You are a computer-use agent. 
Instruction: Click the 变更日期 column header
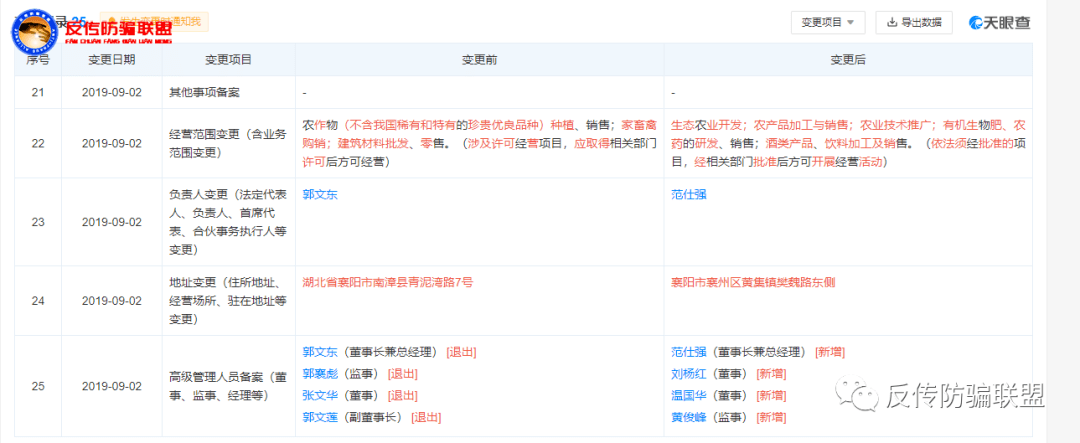[112, 60]
